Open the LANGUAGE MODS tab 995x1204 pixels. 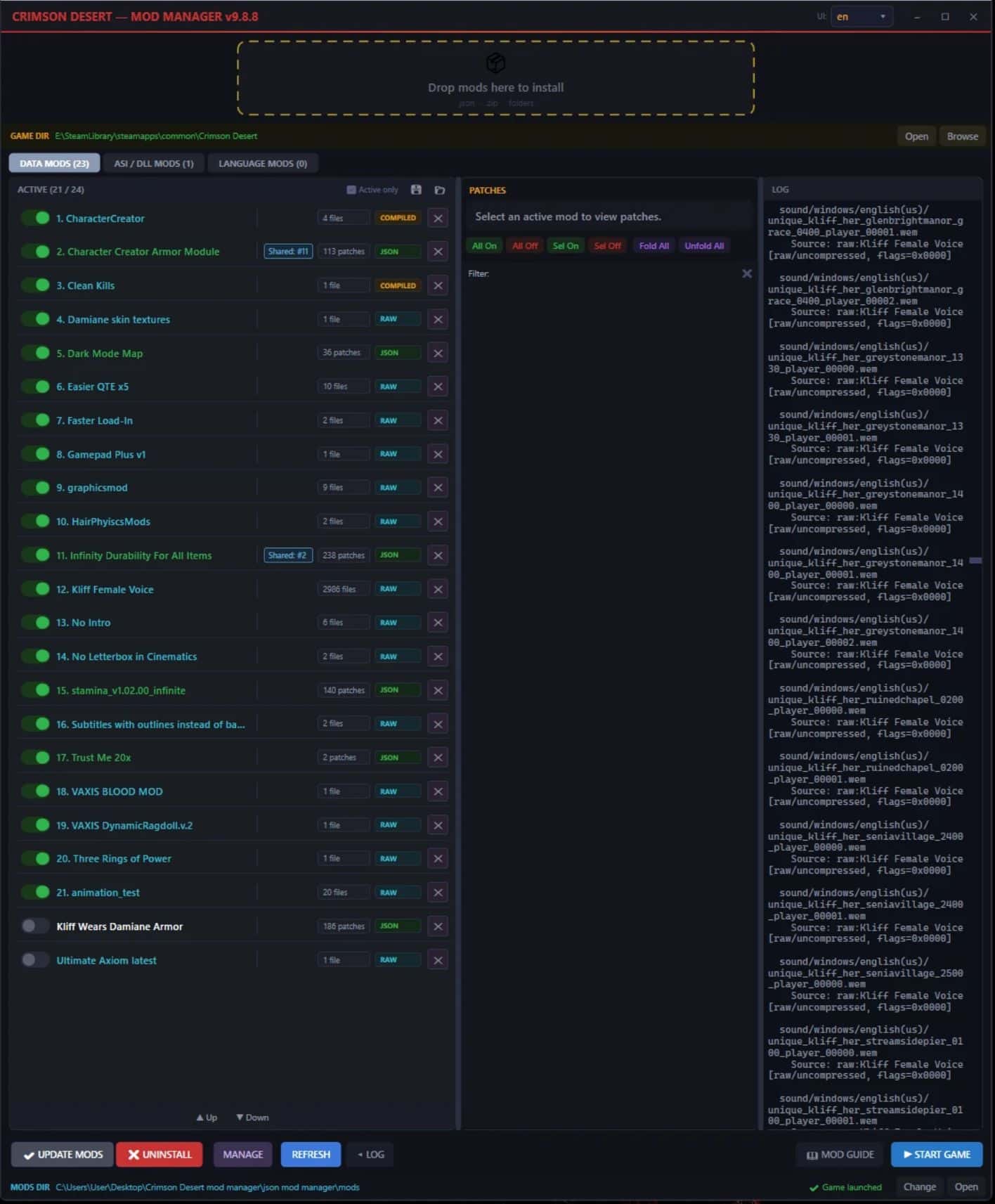(x=262, y=164)
